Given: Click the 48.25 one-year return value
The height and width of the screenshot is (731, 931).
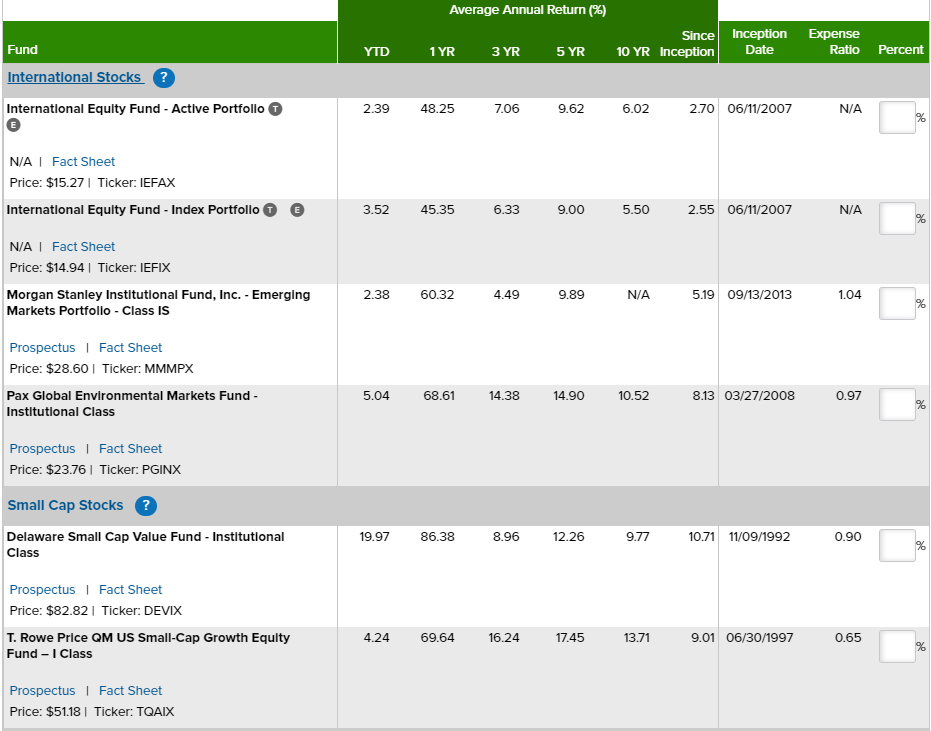Looking at the screenshot, I should coord(437,109).
